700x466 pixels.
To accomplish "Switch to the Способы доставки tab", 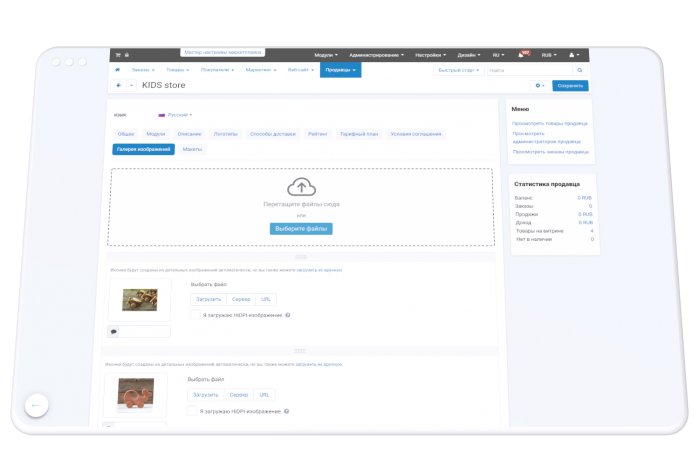I will click(273, 134).
